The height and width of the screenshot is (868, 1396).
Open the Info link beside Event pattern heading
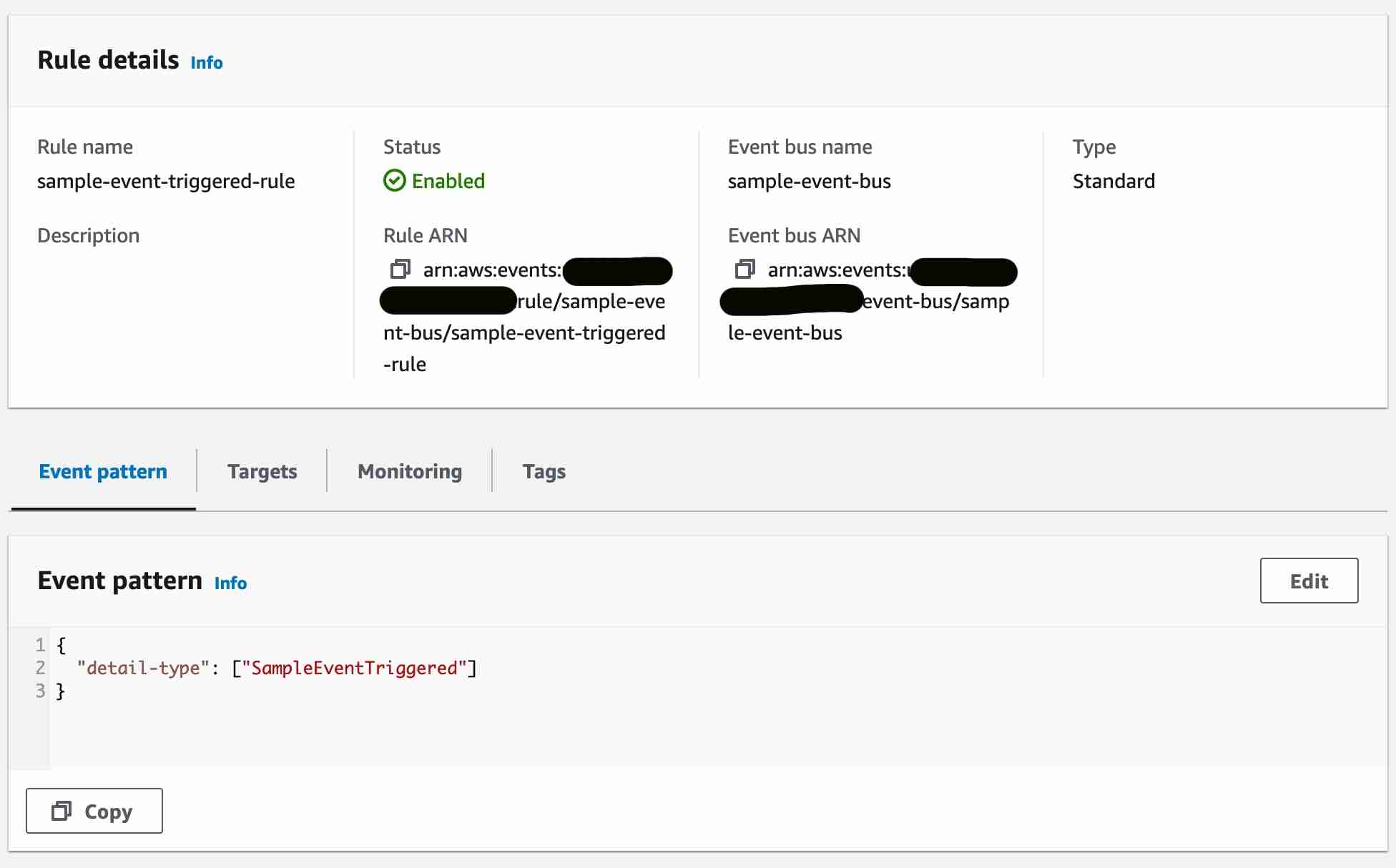(230, 583)
